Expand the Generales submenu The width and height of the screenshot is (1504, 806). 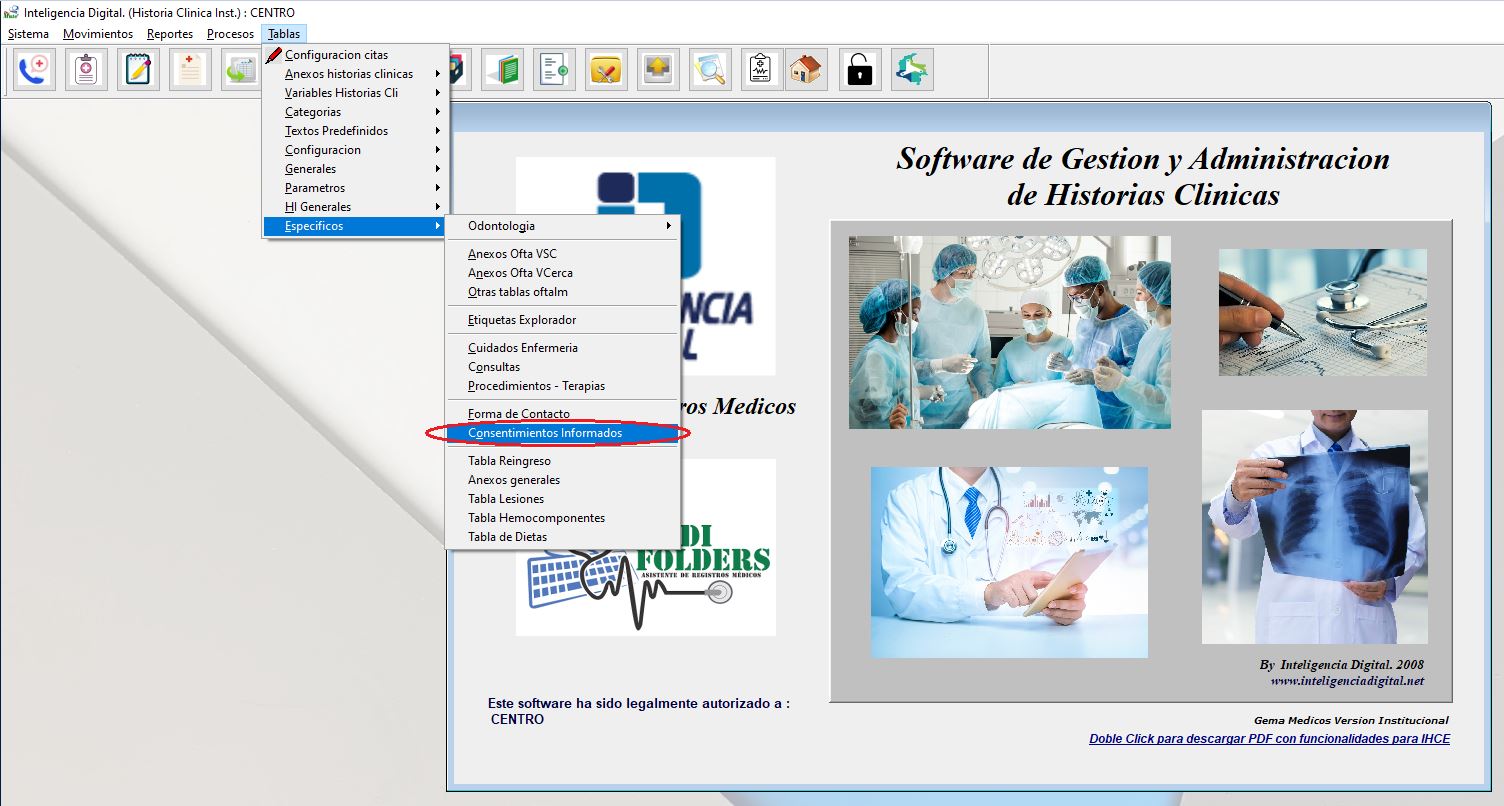click(x=355, y=169)
